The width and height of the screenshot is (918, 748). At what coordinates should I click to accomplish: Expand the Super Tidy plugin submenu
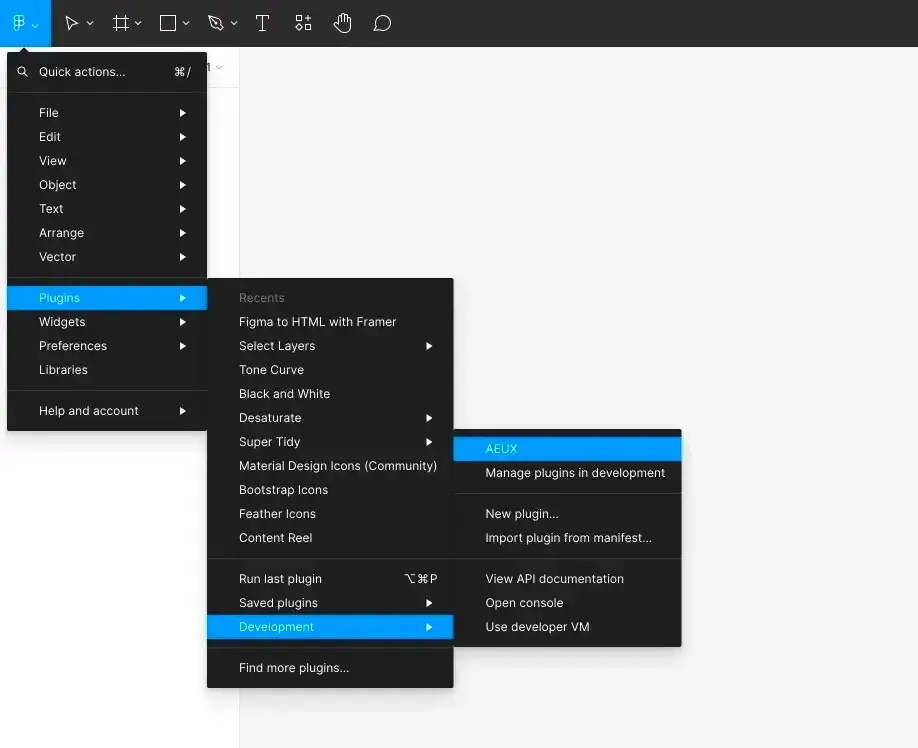click(330, 442)
